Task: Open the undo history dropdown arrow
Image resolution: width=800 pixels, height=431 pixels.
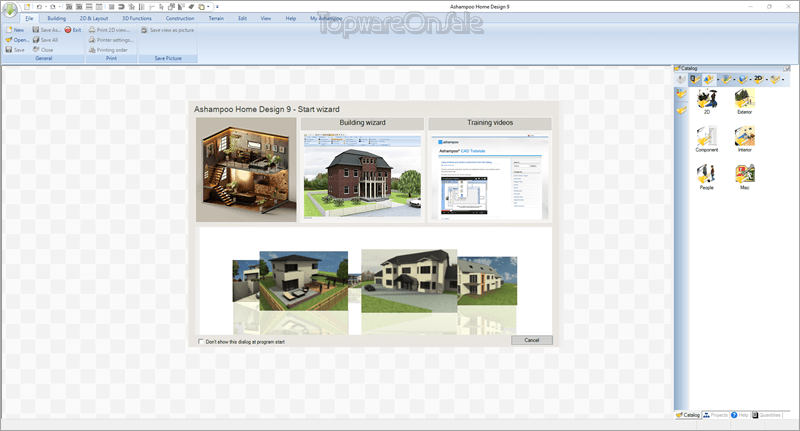Action: coord(46,7)
